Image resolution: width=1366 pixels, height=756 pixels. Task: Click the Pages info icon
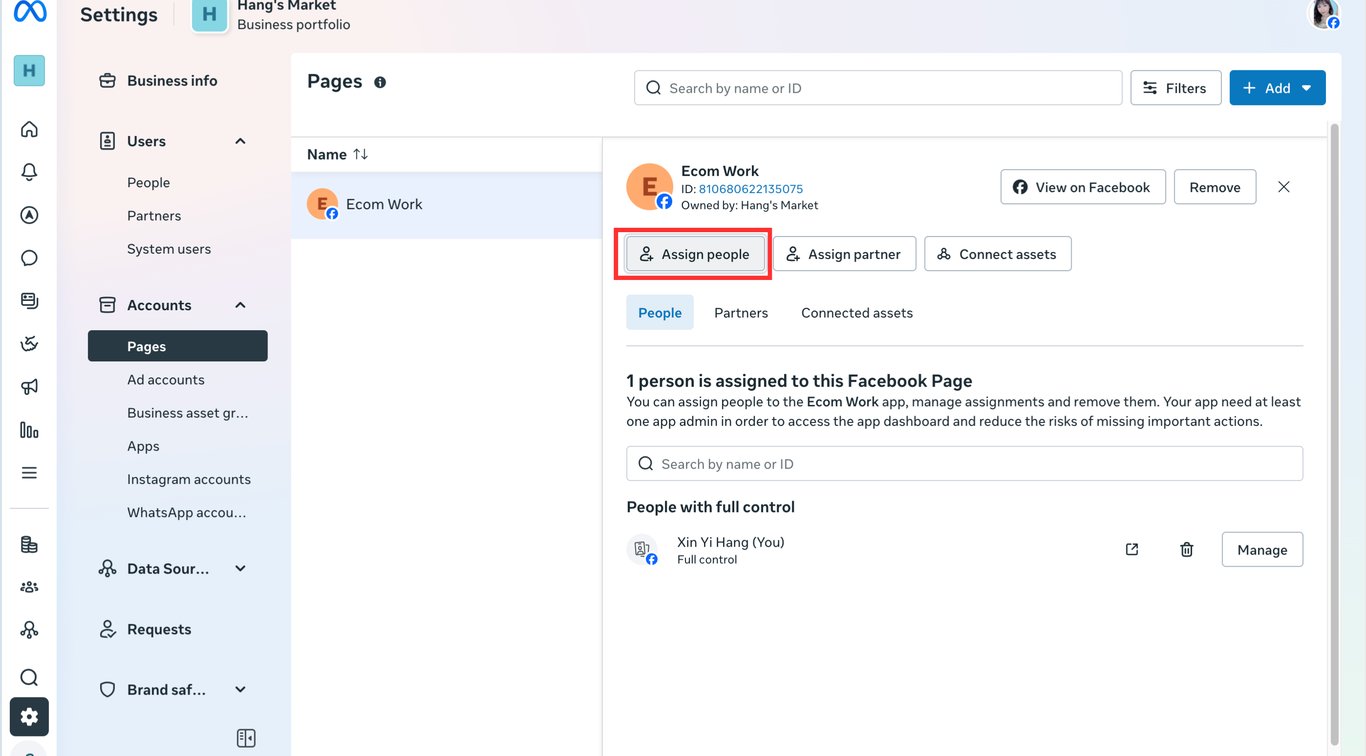click(x=380, y=82)
